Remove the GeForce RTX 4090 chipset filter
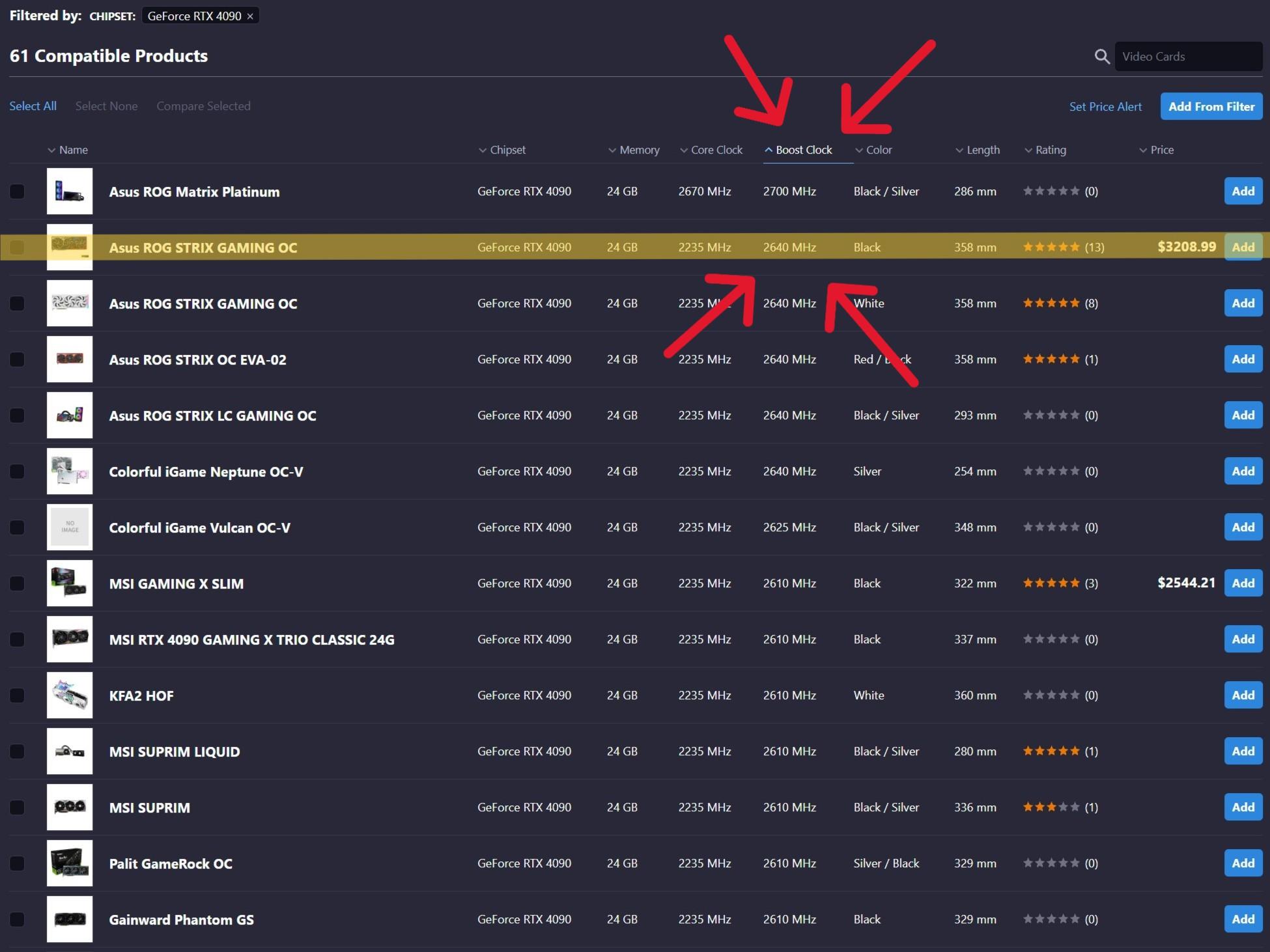The height and width of the screenshot is (952, 1270). [250, 16]
